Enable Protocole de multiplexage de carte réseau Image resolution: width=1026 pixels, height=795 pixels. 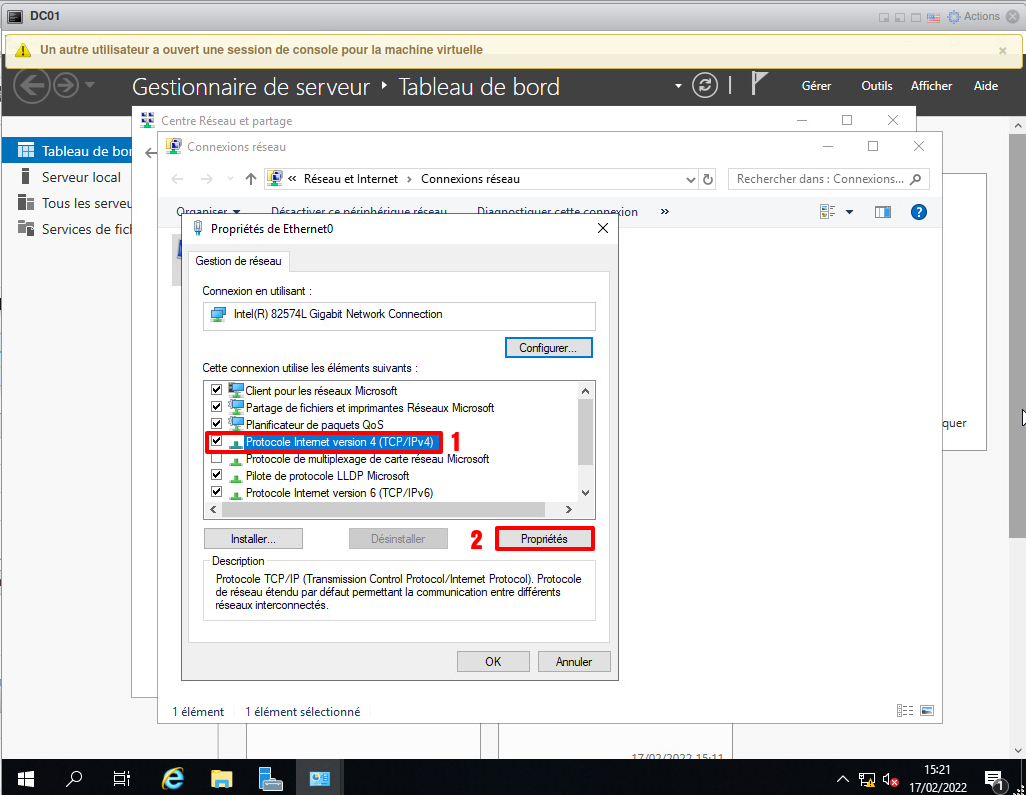[x=216, y=459]
